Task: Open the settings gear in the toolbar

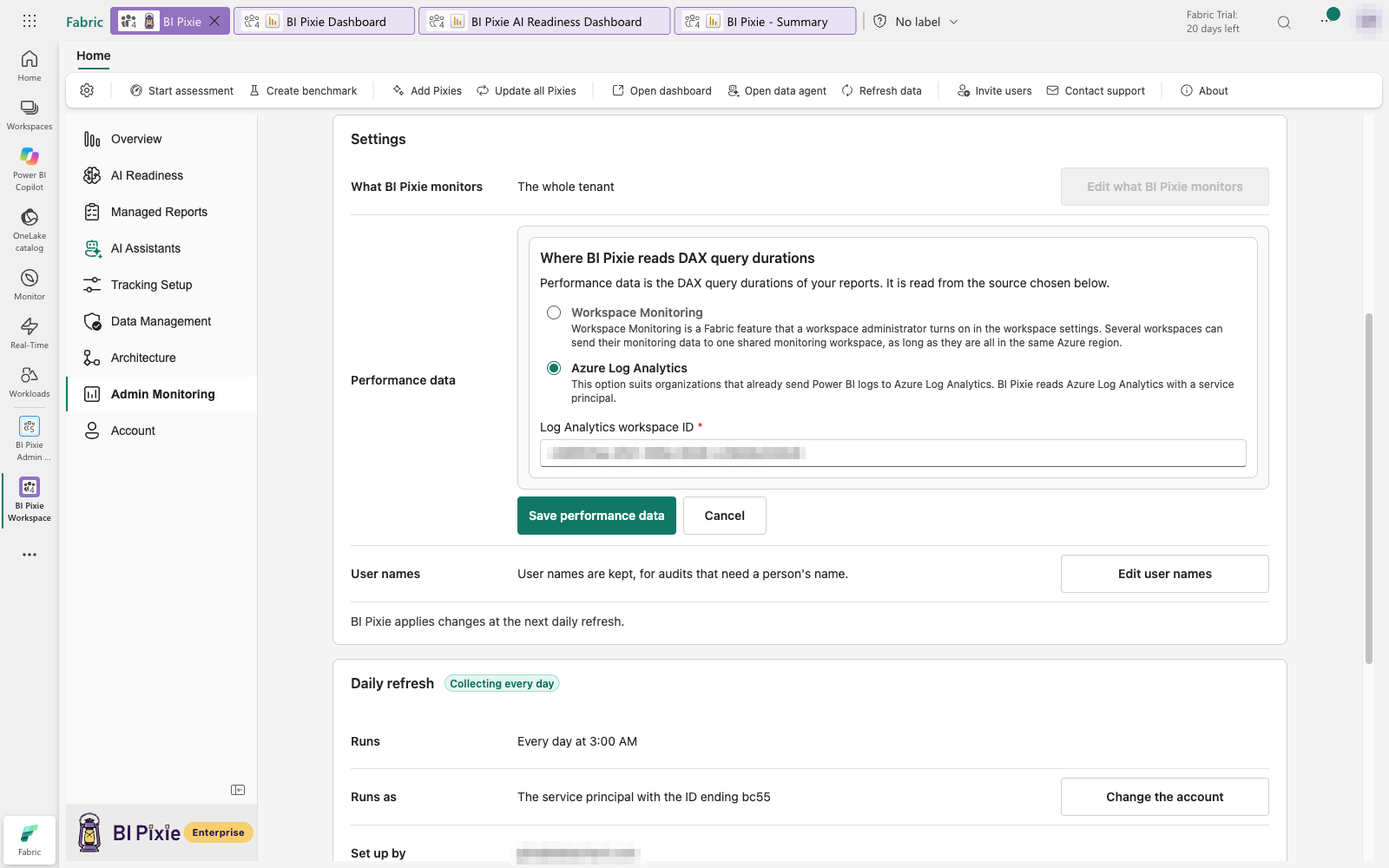Action: click(x=87, y=90)
